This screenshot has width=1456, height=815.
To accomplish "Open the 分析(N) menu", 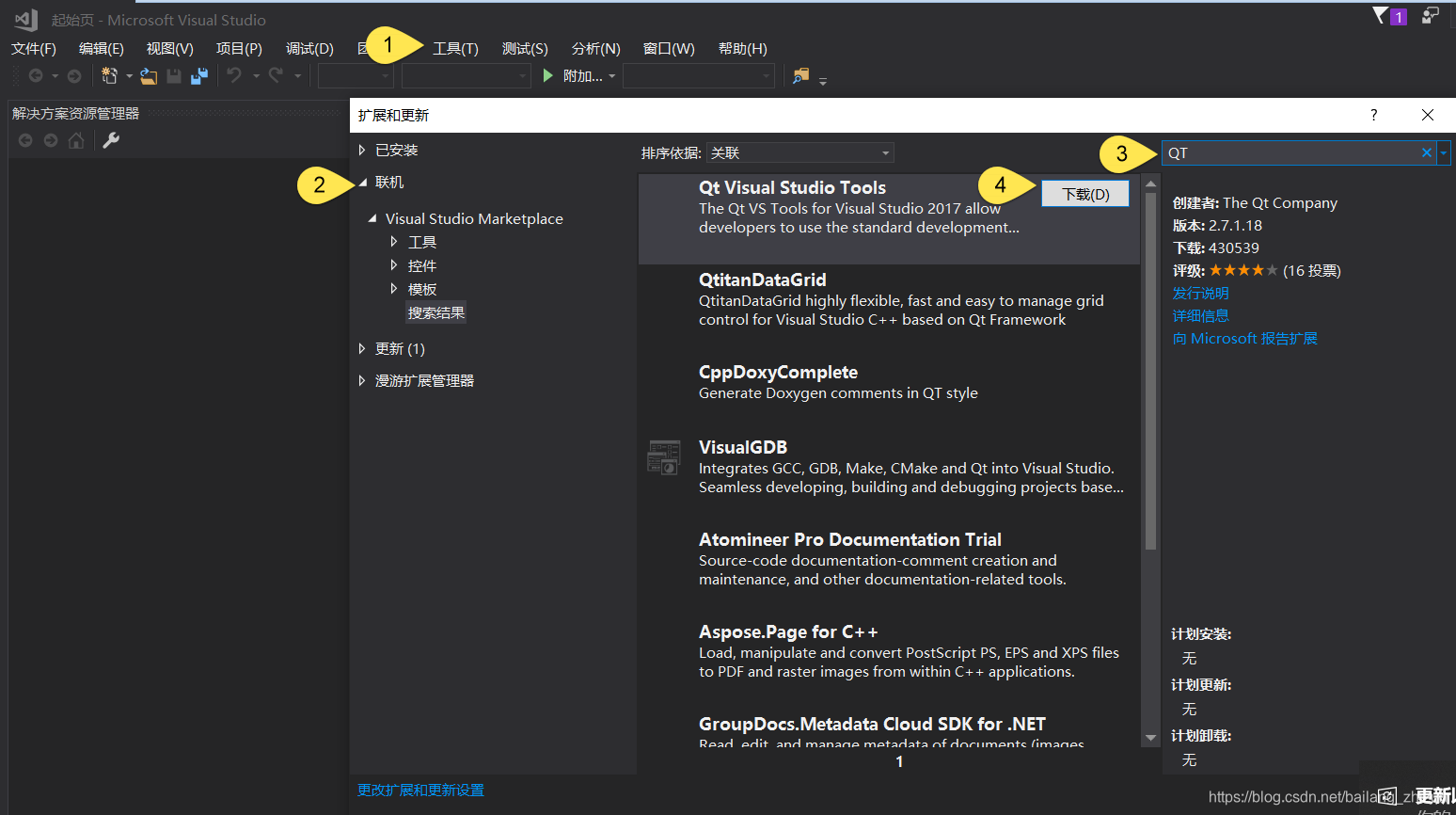I will click(x=596, y=49).
